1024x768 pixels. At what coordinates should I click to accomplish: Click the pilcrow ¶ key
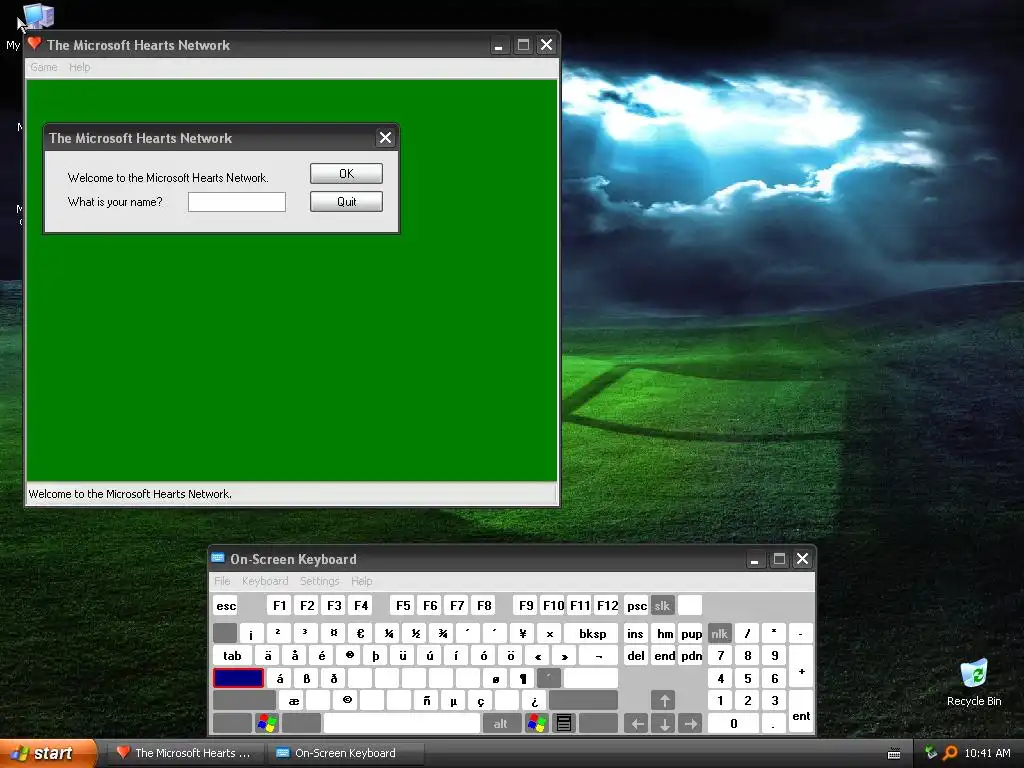click(522, 679)
